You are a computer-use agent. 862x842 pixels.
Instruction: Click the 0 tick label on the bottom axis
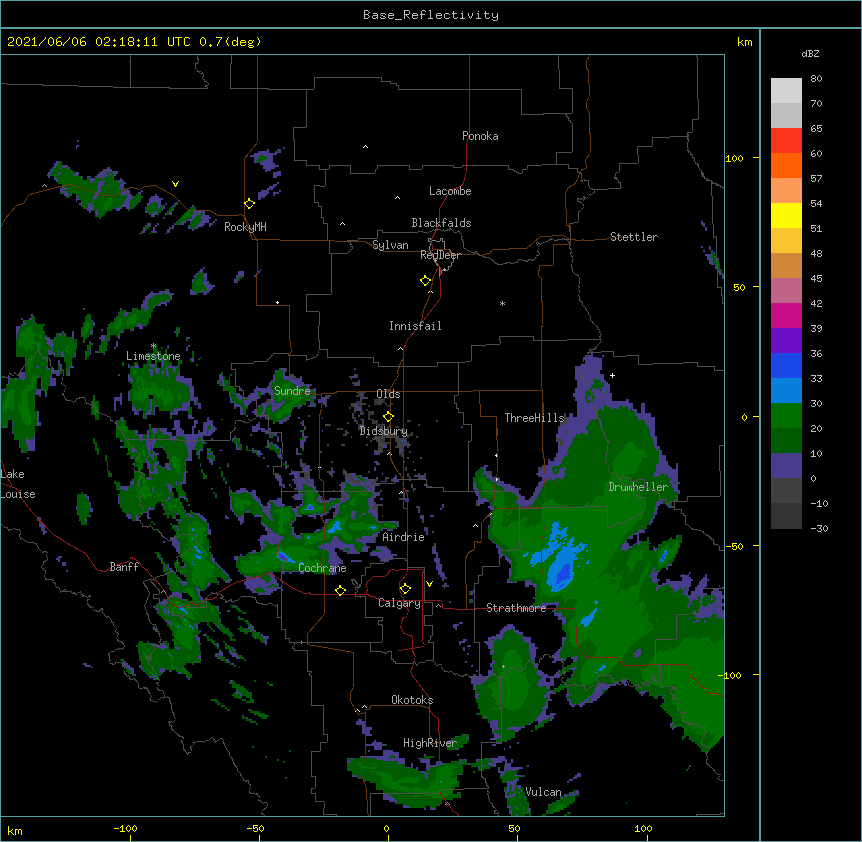[386, 828]
